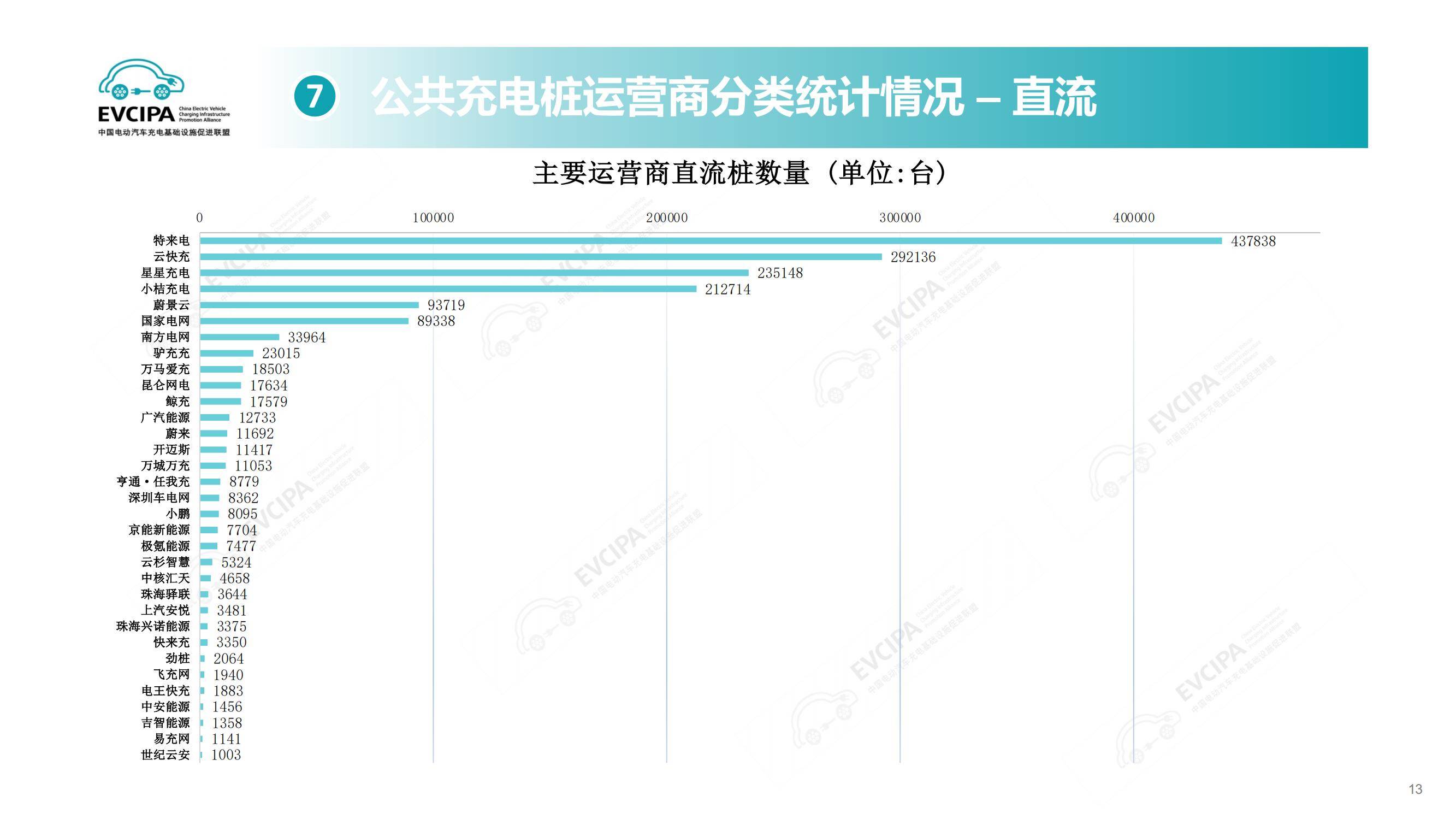Click the circled number 7 badge

click(x=314, y=96)
